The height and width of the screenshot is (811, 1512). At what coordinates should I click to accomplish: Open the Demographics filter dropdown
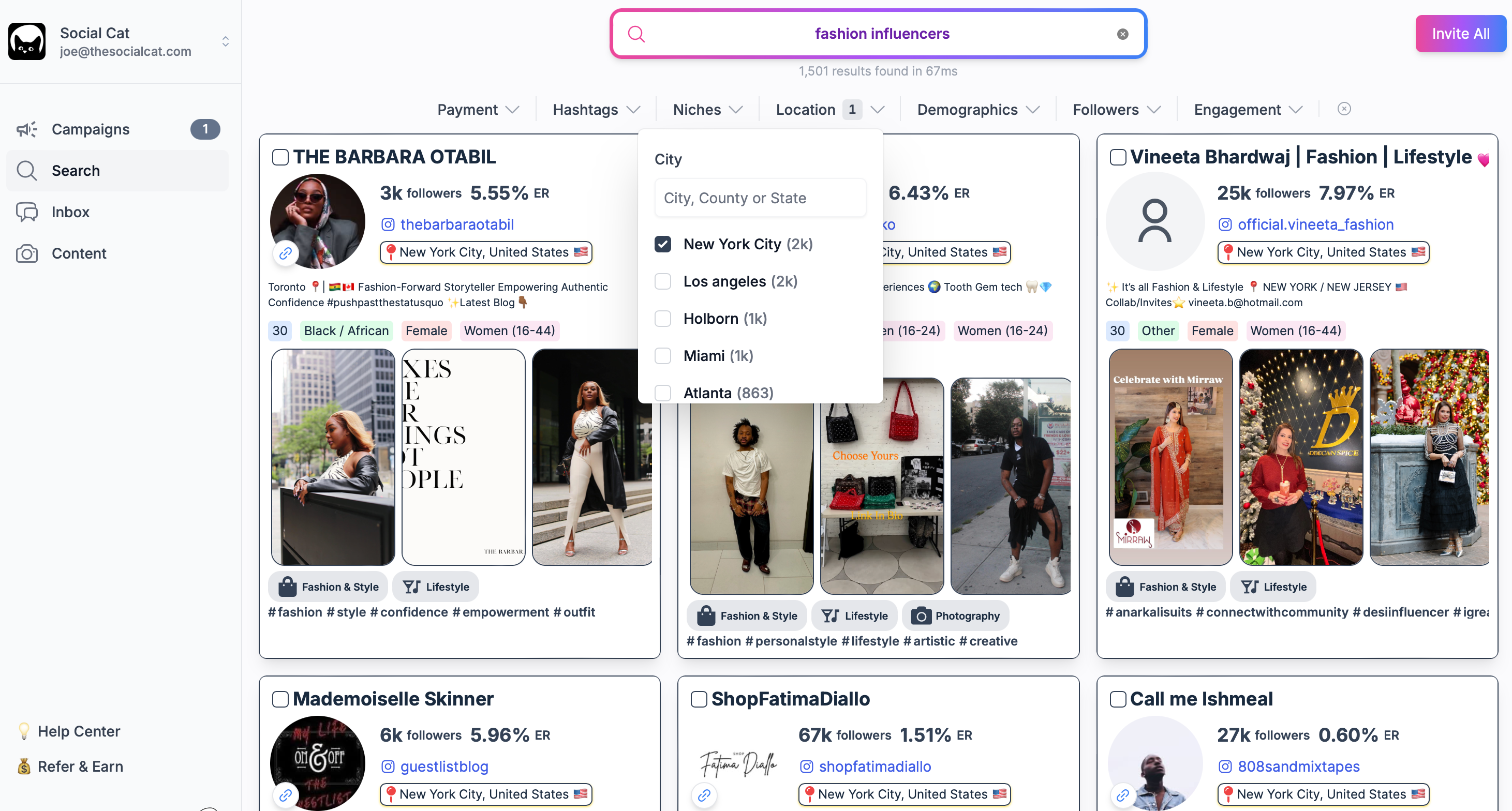point(977,110)
